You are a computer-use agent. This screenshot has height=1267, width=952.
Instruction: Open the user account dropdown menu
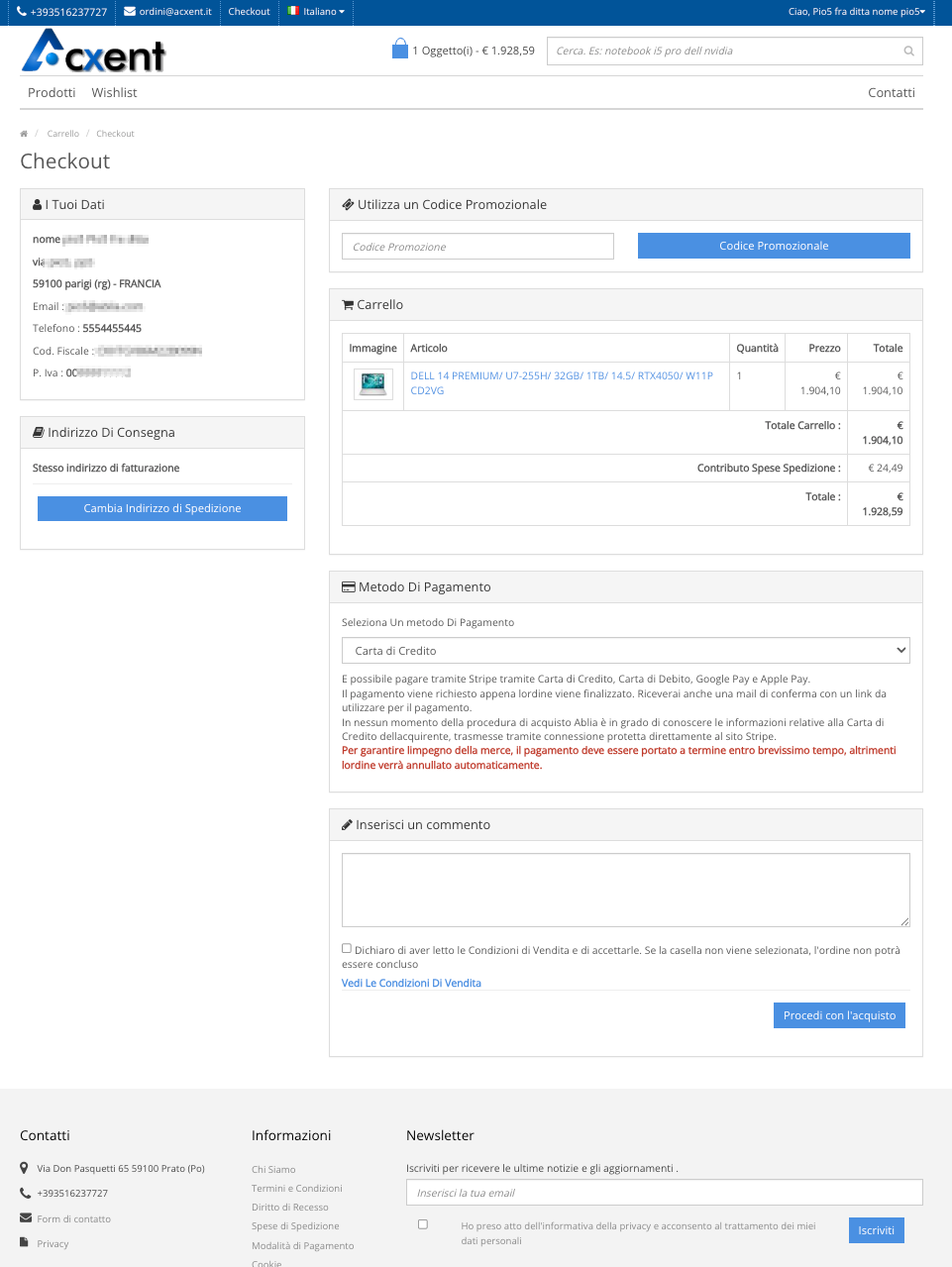point(857,12)
